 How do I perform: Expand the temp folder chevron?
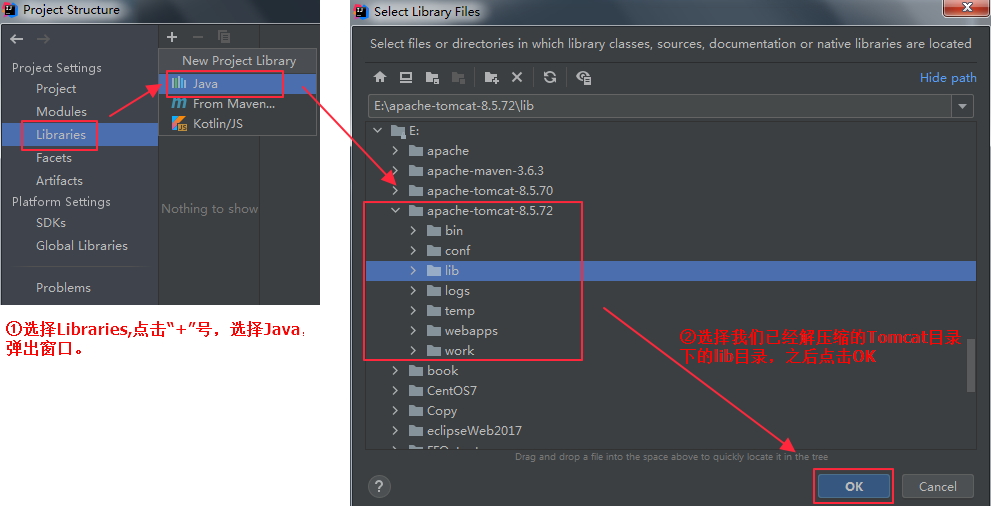pyautogui.click(x=413, y=310)
